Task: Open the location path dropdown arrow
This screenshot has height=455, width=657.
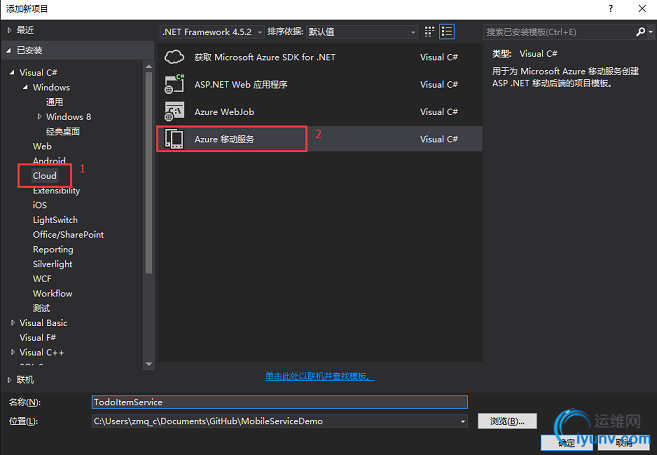Action: pyautogui.click(x=463, y=421)
